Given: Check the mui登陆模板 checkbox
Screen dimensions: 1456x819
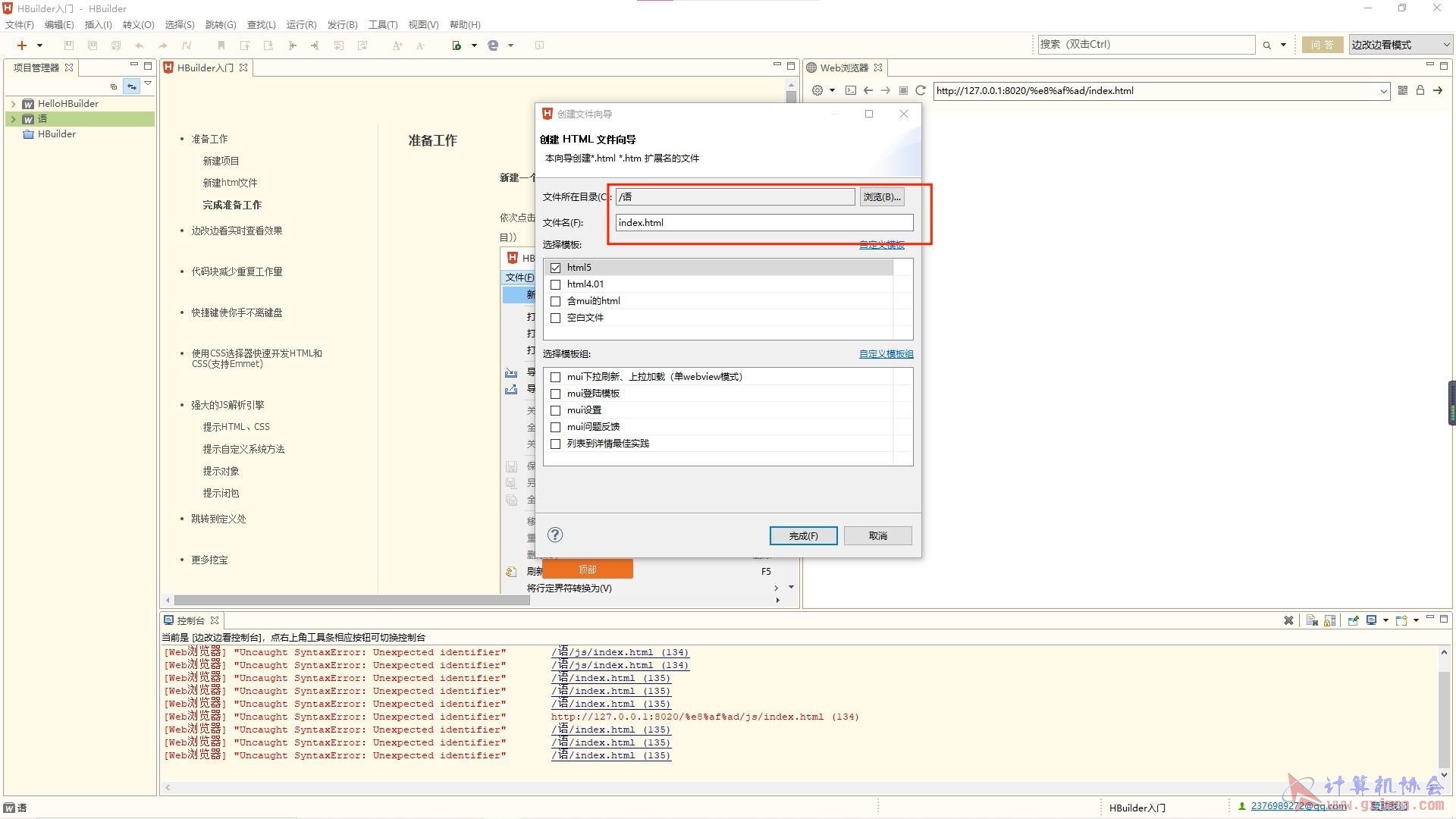Looking at the screenshot, I should (x=556, y=394).
